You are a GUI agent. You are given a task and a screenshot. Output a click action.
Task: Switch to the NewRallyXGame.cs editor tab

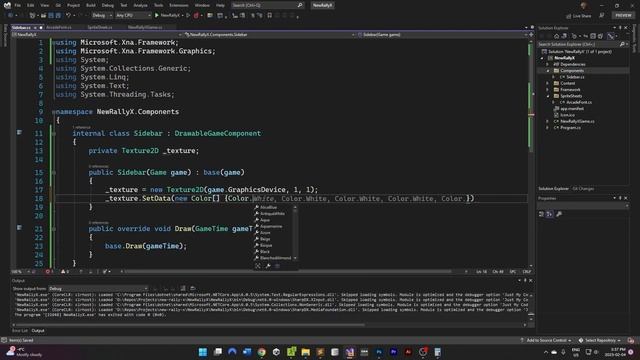(145, 27)
